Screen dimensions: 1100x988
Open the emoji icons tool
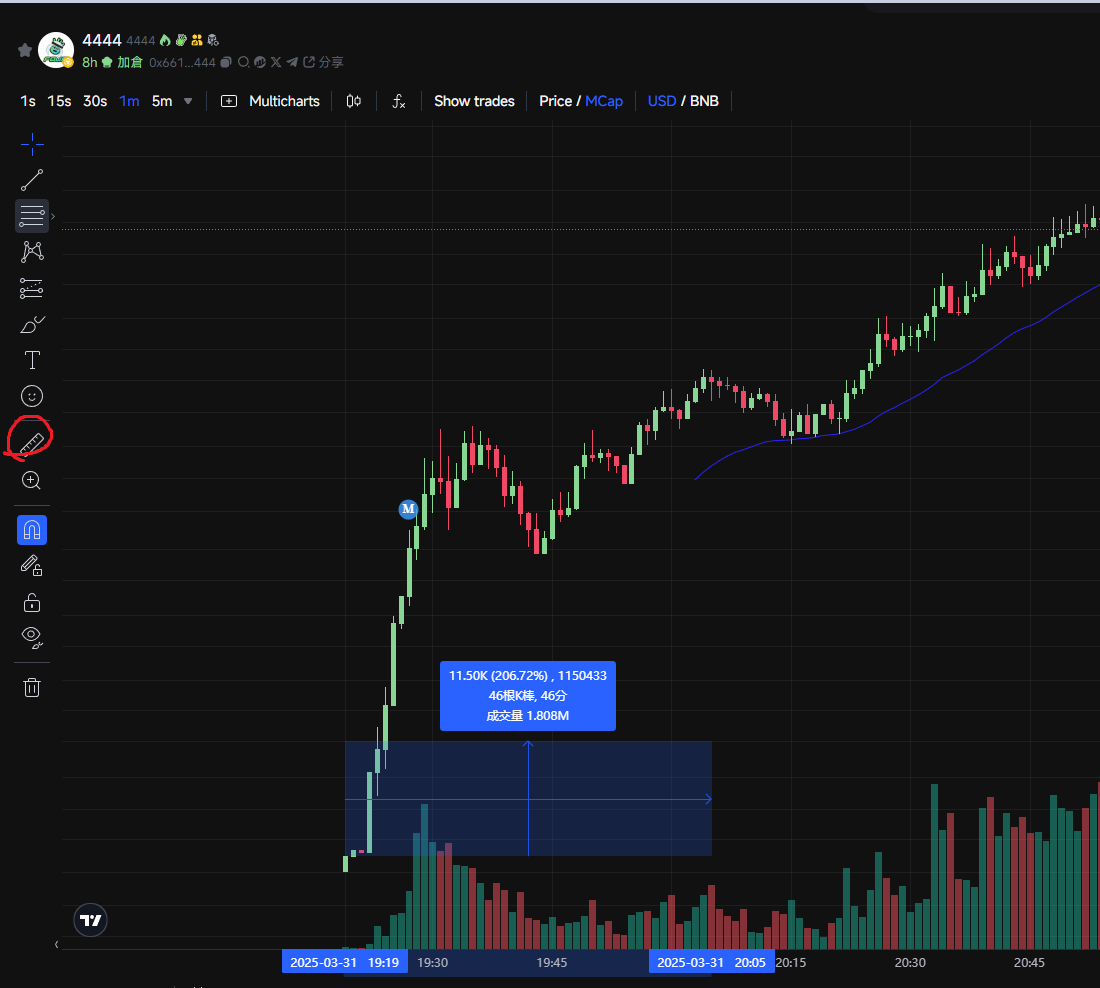(32, 396)
